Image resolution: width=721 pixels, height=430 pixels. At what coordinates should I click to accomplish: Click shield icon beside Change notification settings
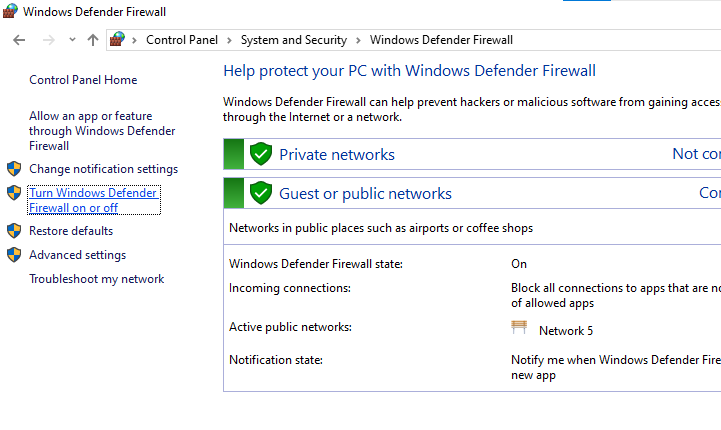(14, 169)
